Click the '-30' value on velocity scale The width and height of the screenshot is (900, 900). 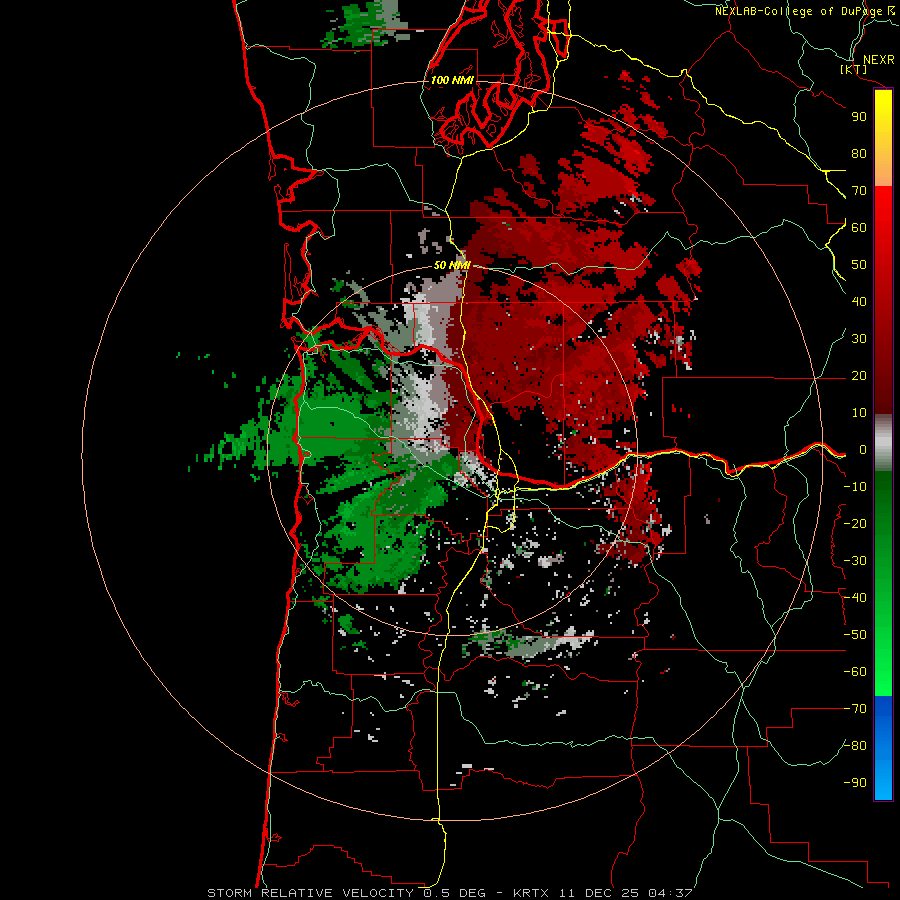(855, 561)
